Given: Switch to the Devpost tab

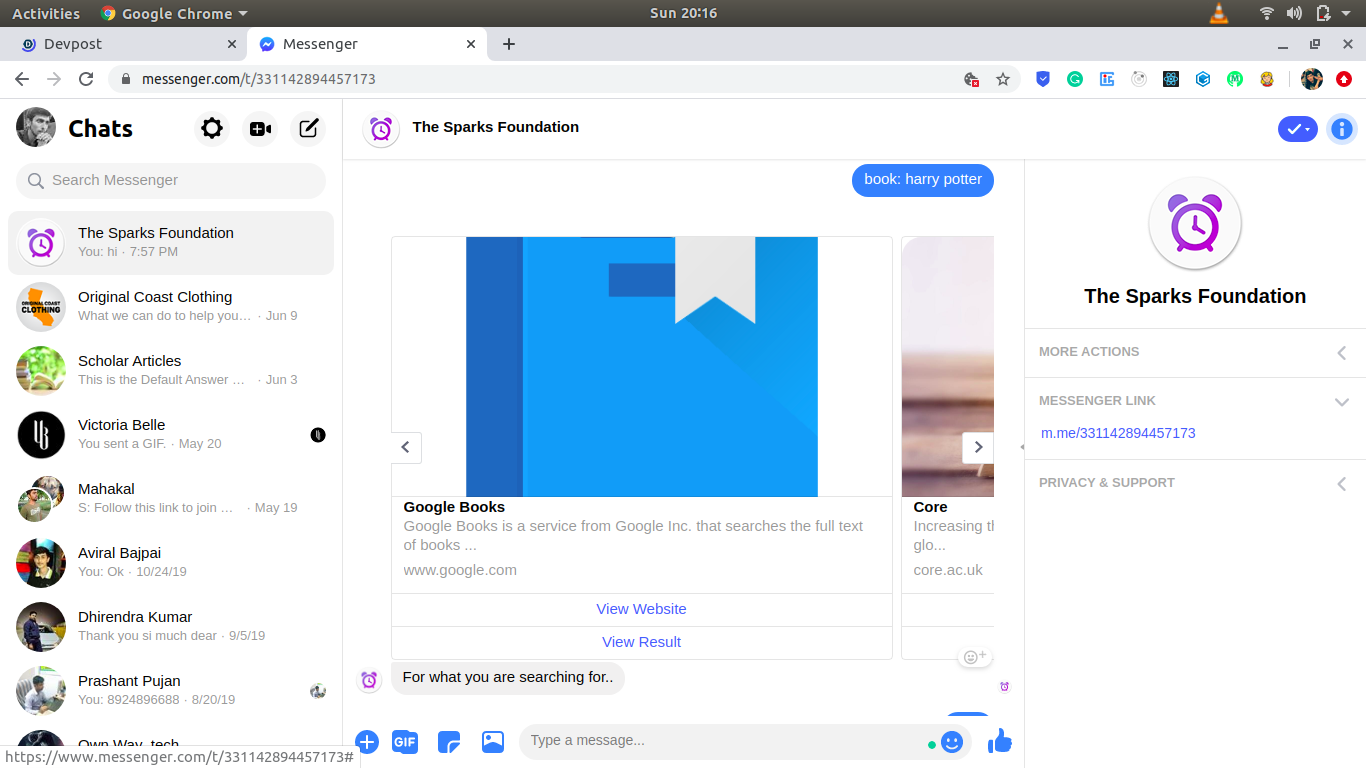Looking at the screenshot, I should click(123, 44).
